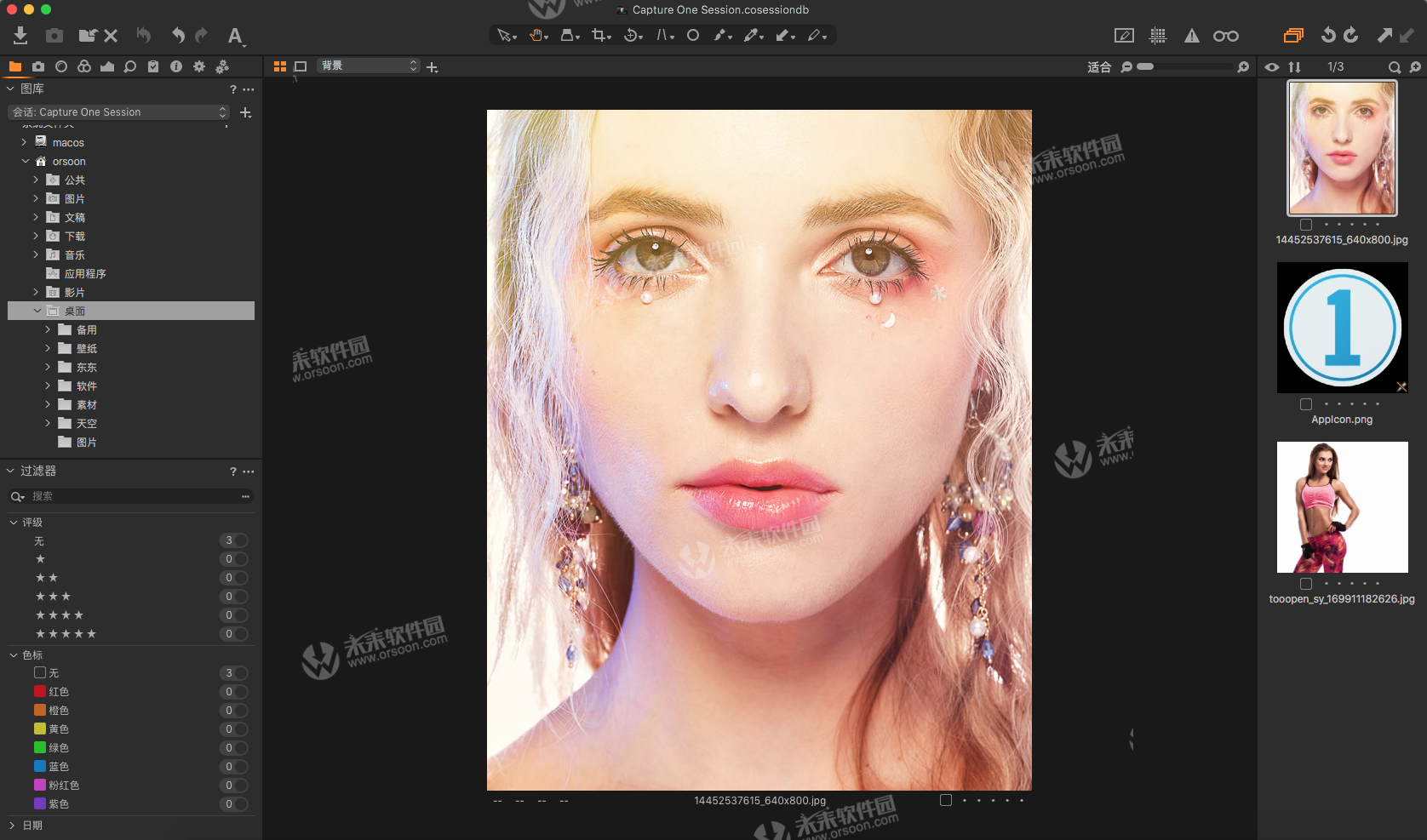Click the Copy adjustments up-right arrow icon

point(1384,35)
